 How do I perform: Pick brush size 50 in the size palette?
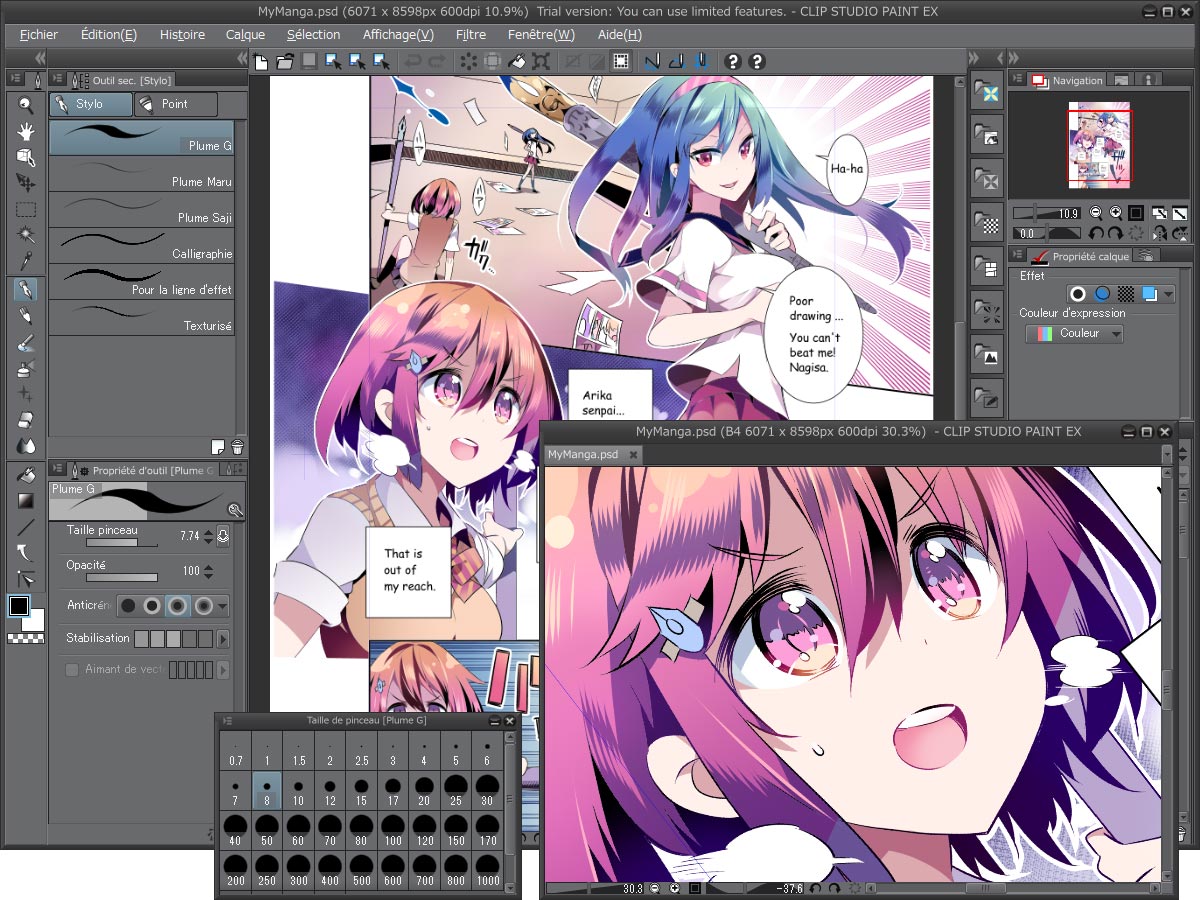coord(267,832)
